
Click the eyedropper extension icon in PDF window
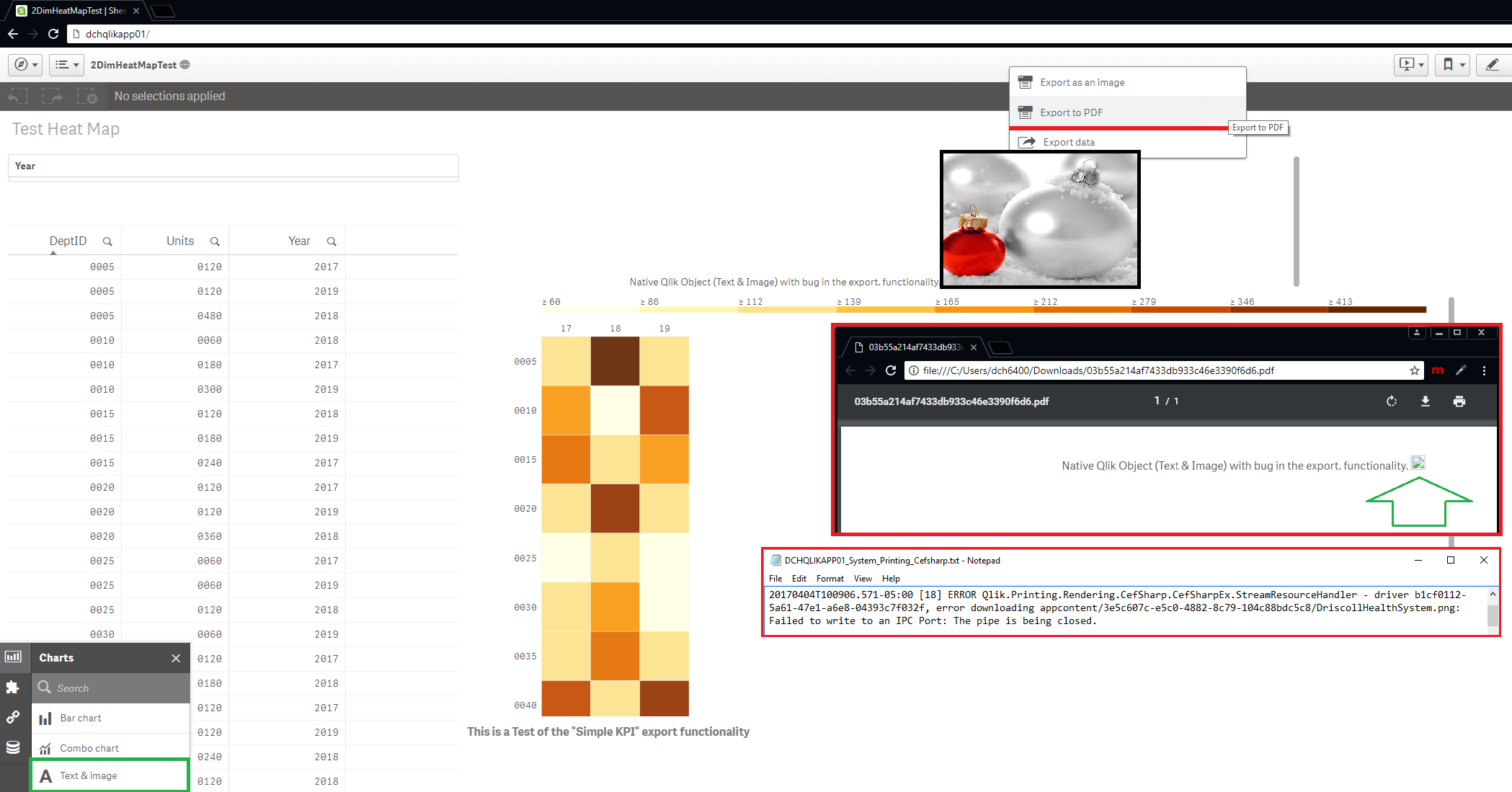pyautogui.click(x=1461, y=370)
